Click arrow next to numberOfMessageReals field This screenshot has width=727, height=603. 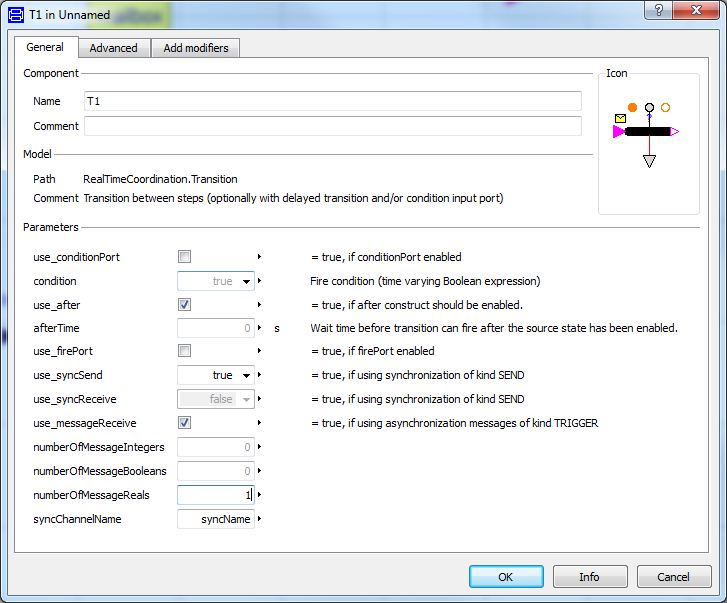260,495
